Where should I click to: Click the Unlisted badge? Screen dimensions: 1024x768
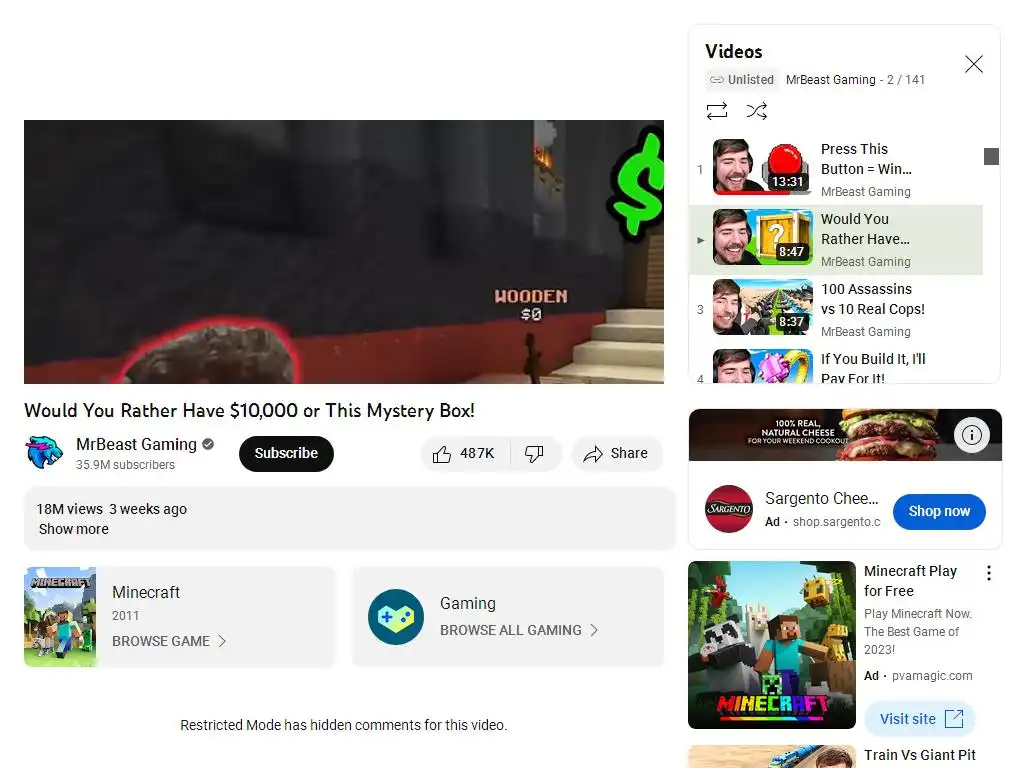point(743,80)
